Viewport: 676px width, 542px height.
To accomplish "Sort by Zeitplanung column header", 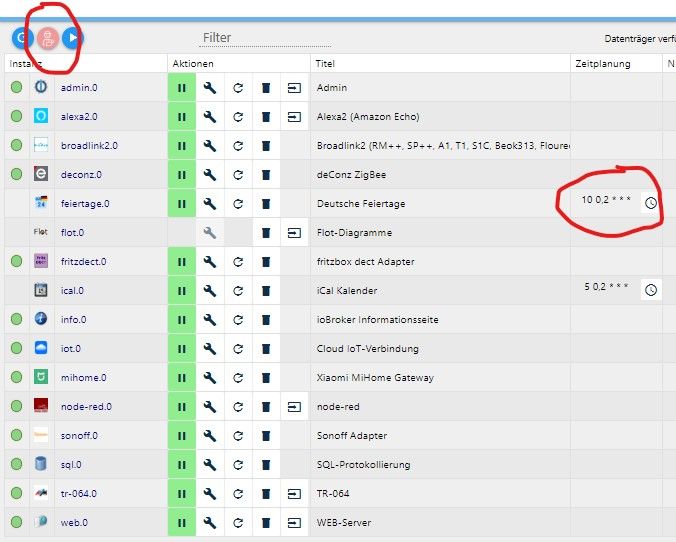I will click(603, 64).
